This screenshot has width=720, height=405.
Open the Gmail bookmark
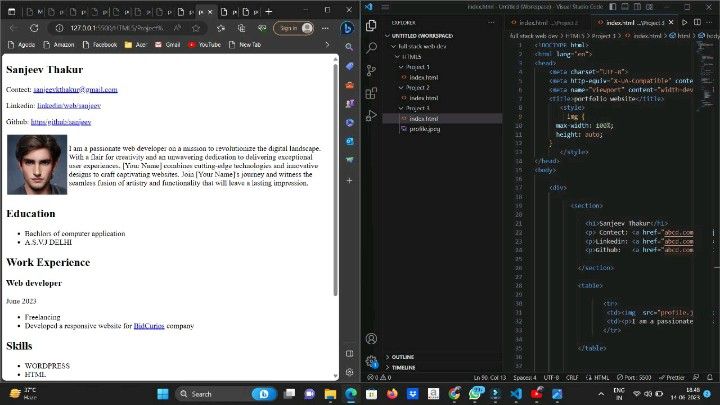167,45
